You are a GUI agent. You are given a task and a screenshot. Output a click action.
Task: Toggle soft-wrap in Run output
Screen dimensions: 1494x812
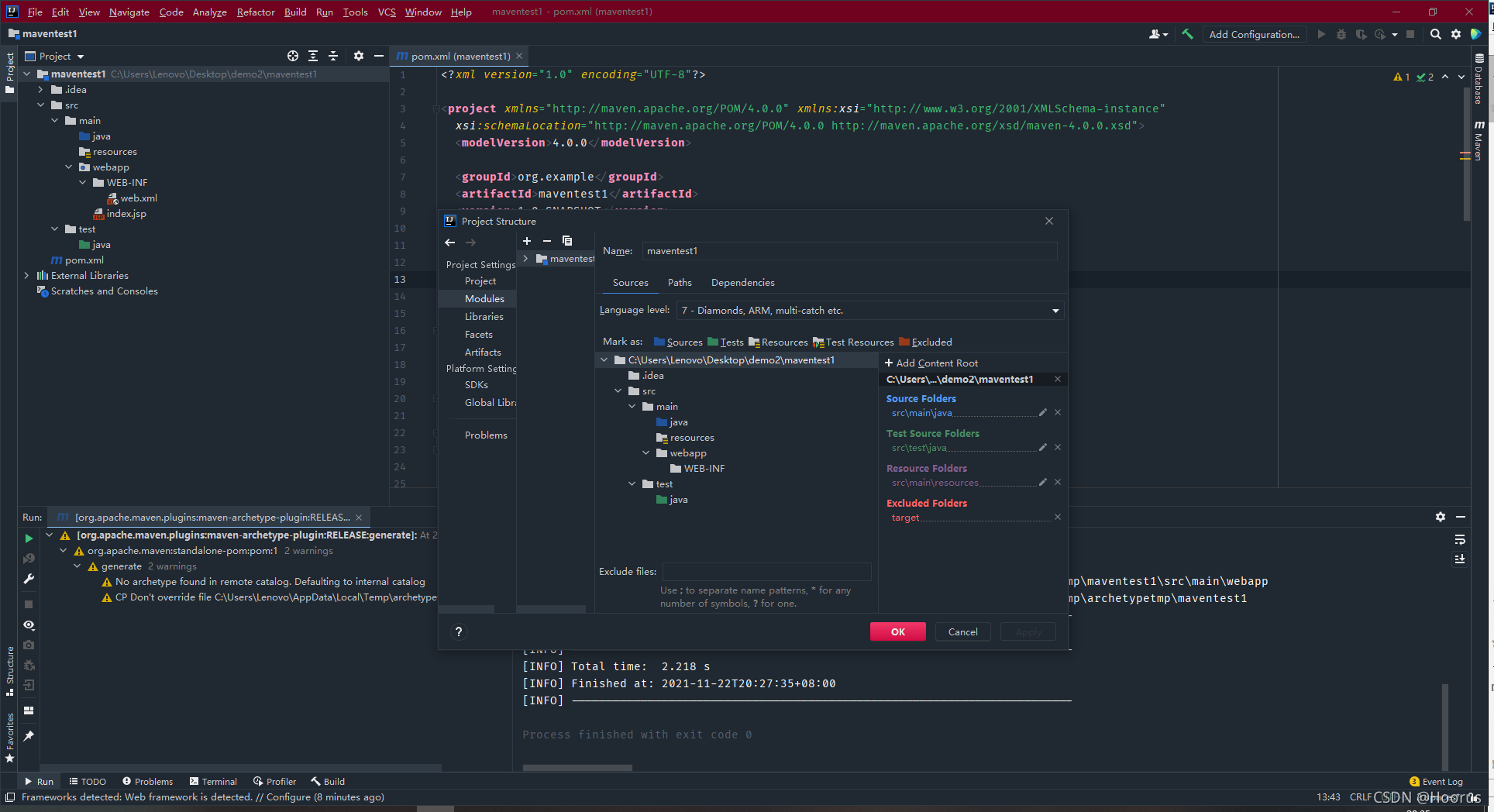(x=1460, y=539)
